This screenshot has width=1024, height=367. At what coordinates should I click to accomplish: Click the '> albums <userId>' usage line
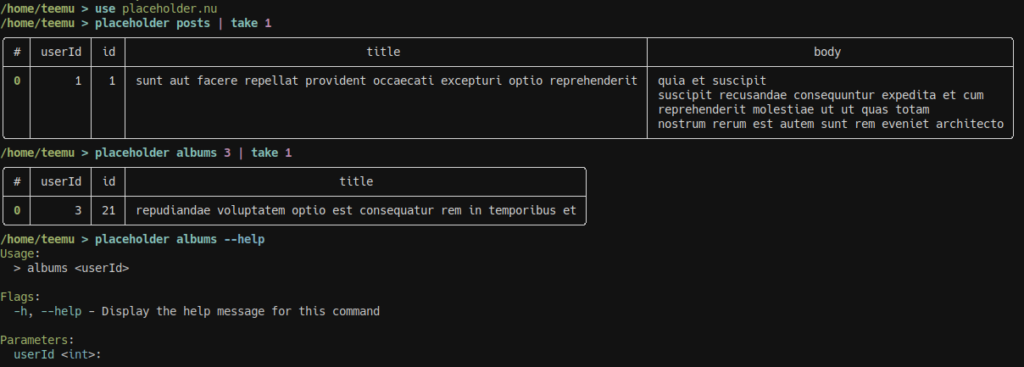coord(71,268)
